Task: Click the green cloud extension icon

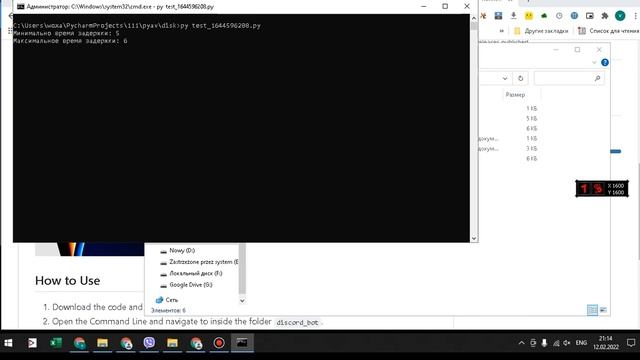Action: coord(544,16)
